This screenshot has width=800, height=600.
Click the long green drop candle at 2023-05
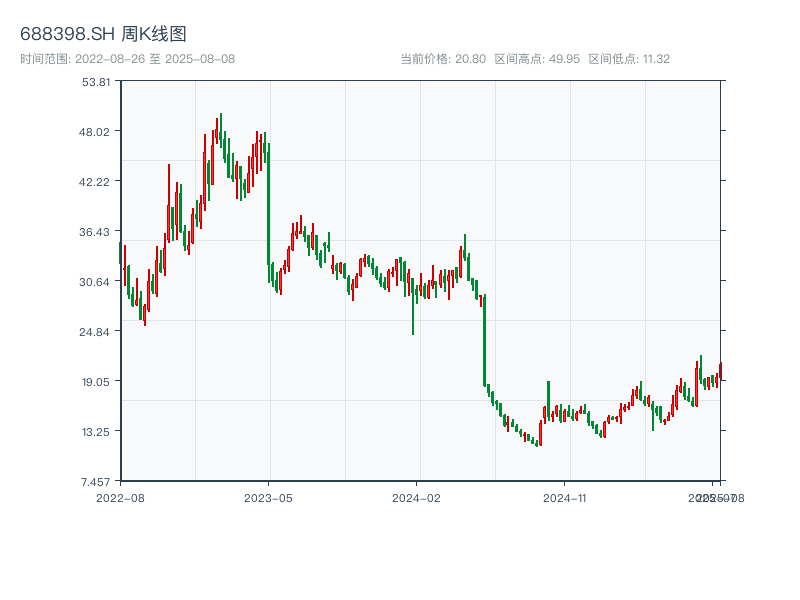tap(268, 210)
